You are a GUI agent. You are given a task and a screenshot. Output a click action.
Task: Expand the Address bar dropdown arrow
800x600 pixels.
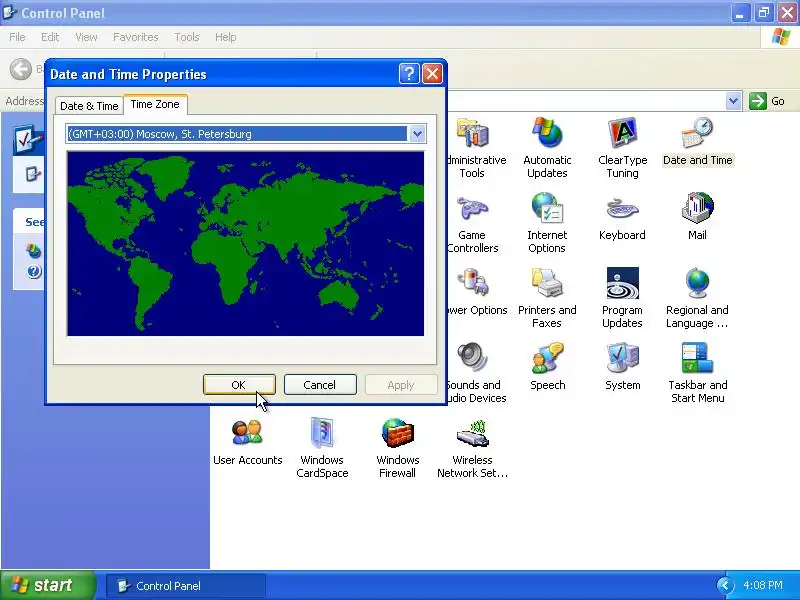[733, 101]
